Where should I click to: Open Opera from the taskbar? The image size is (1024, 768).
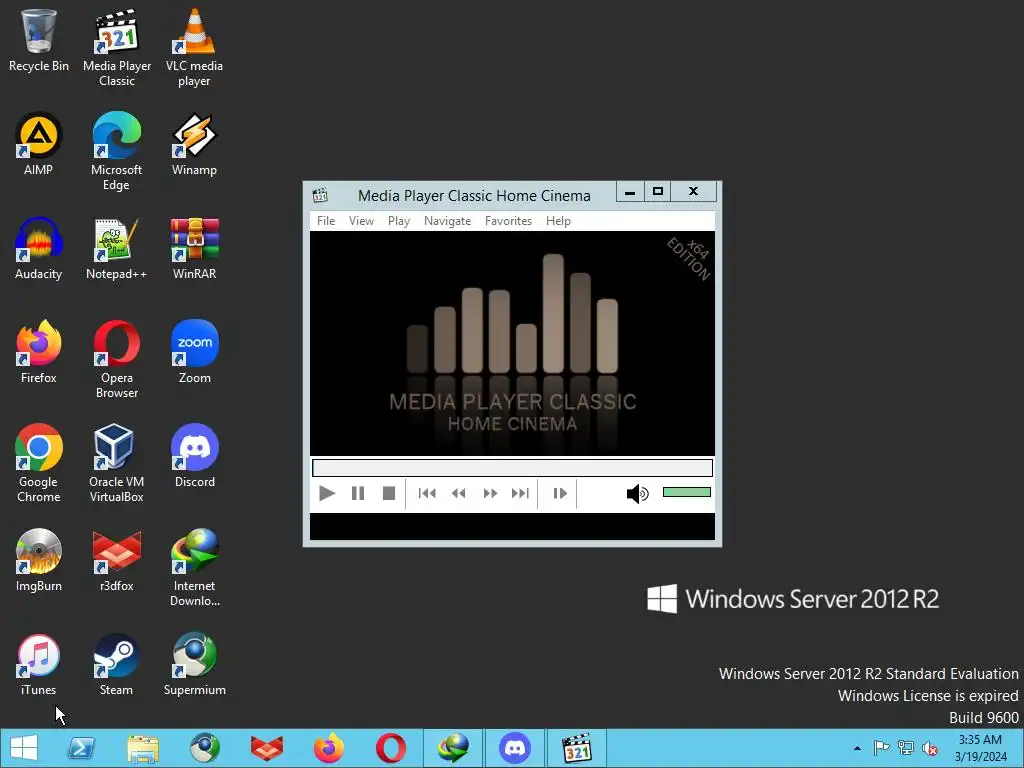tap(391, 748)
